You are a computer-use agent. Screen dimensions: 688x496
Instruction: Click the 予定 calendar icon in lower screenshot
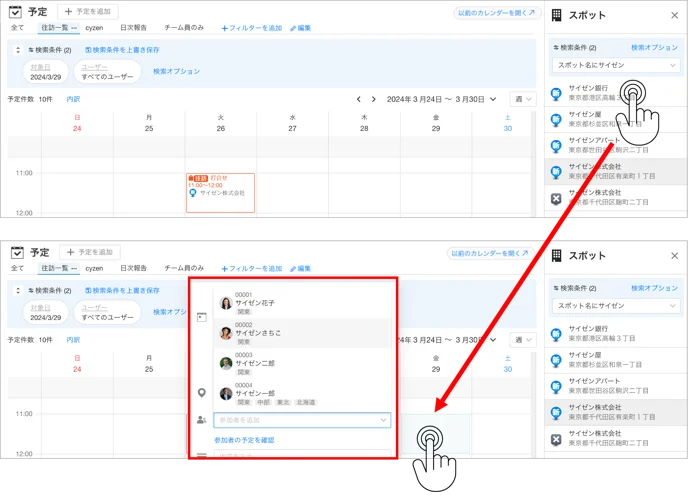pos(17,252)
